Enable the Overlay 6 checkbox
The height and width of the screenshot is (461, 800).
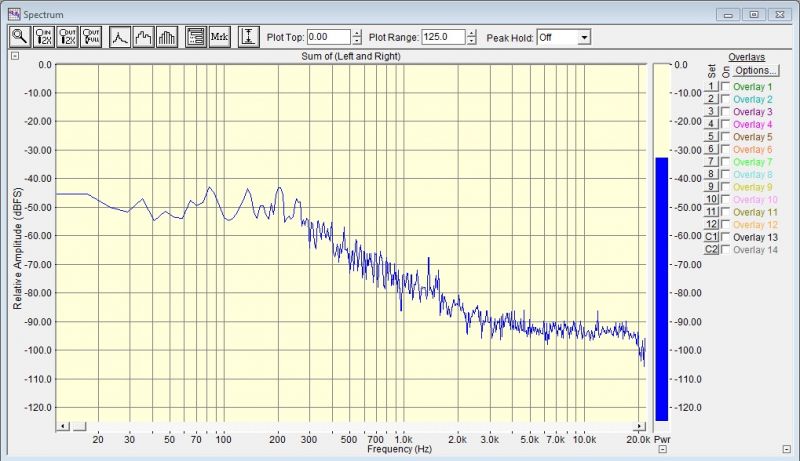coord(725,149)
